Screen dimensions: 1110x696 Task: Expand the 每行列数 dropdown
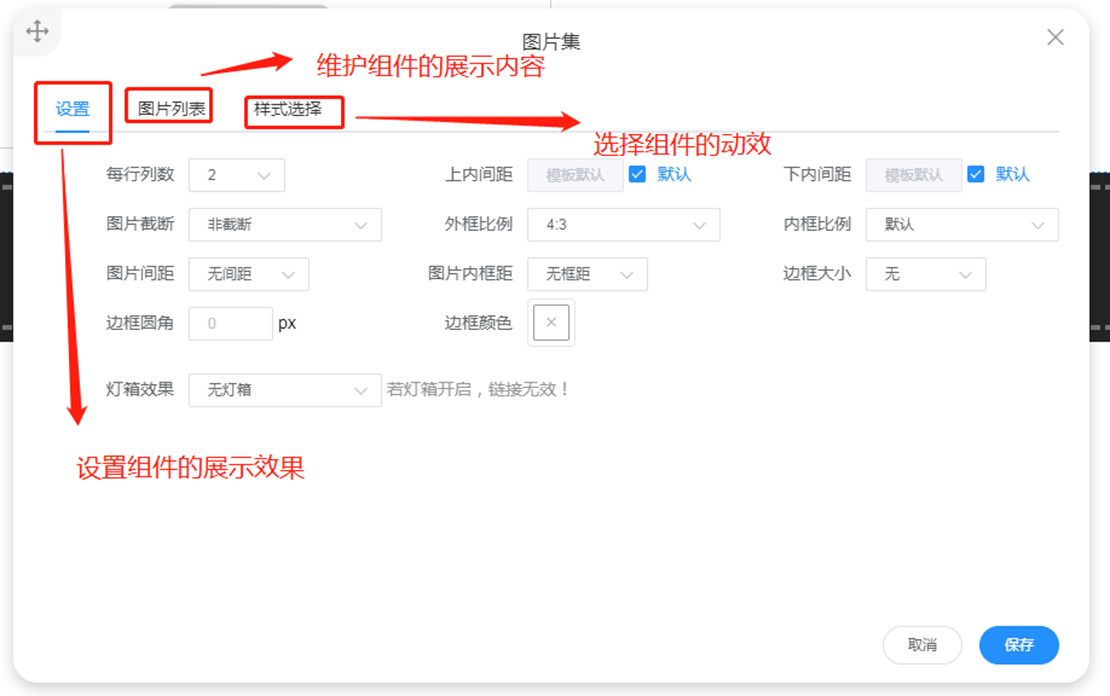pos(237,175)
